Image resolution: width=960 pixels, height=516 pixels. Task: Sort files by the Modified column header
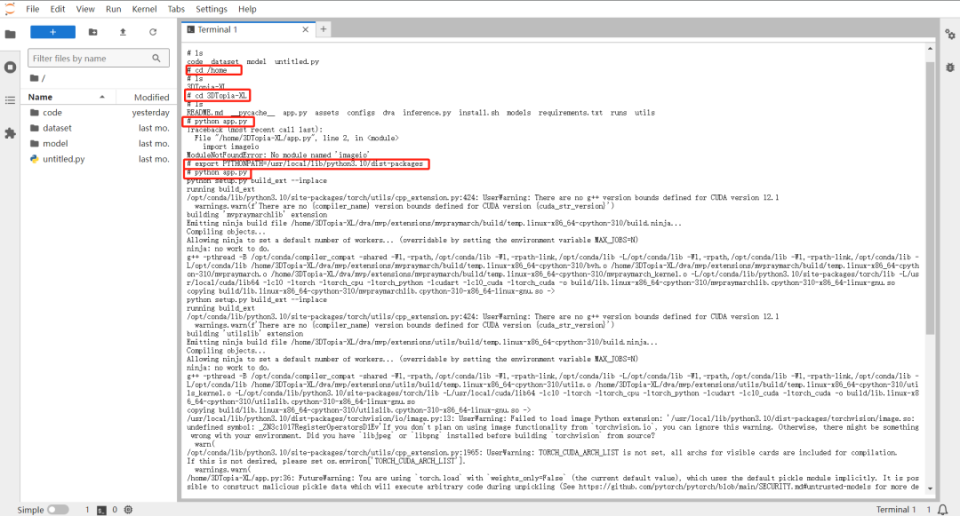(x=151, y=97)
